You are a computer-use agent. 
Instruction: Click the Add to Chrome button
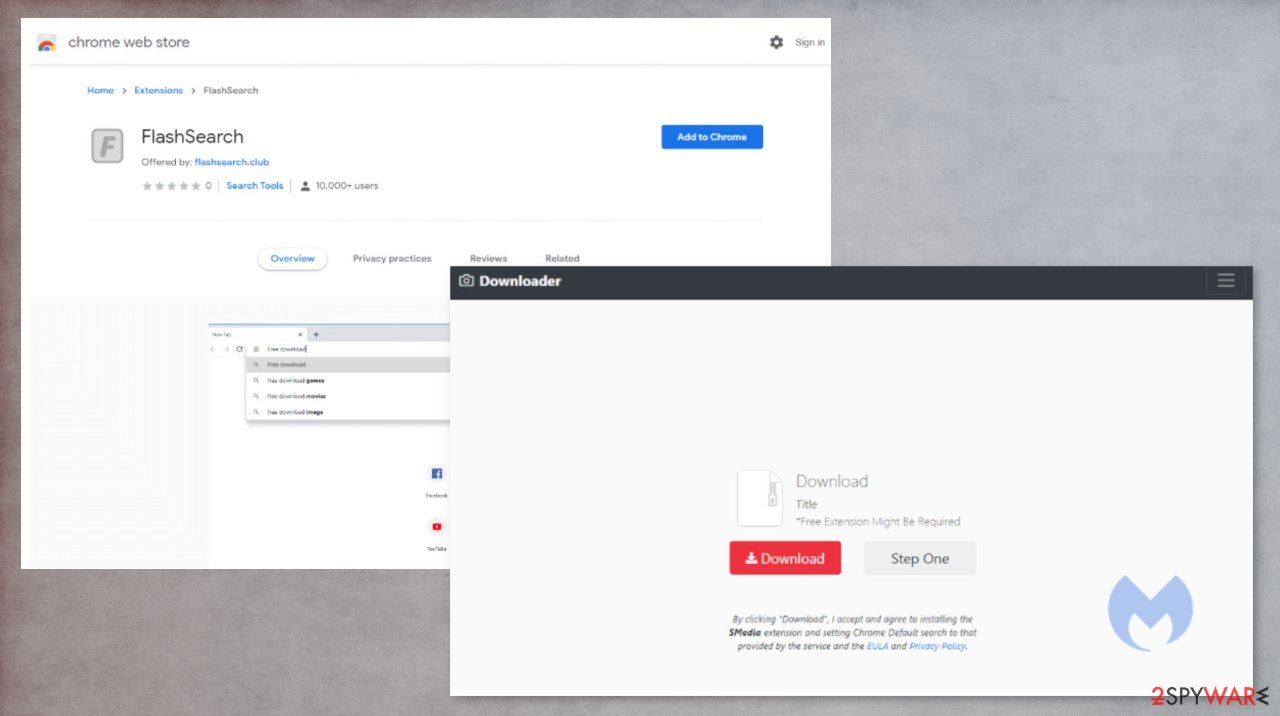(712, 137)
